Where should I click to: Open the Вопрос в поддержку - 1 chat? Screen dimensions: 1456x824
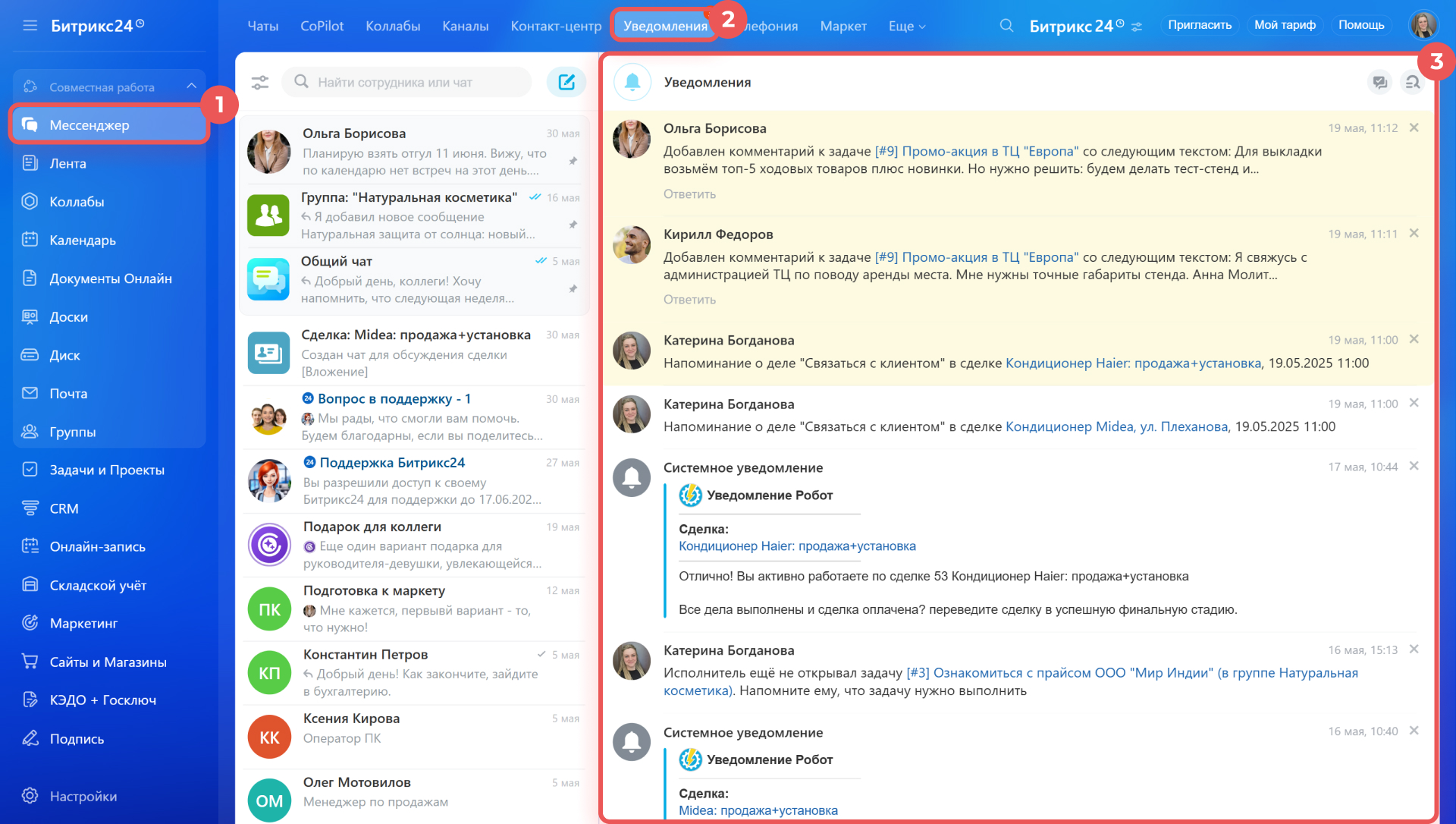click(x=414, y=417)
